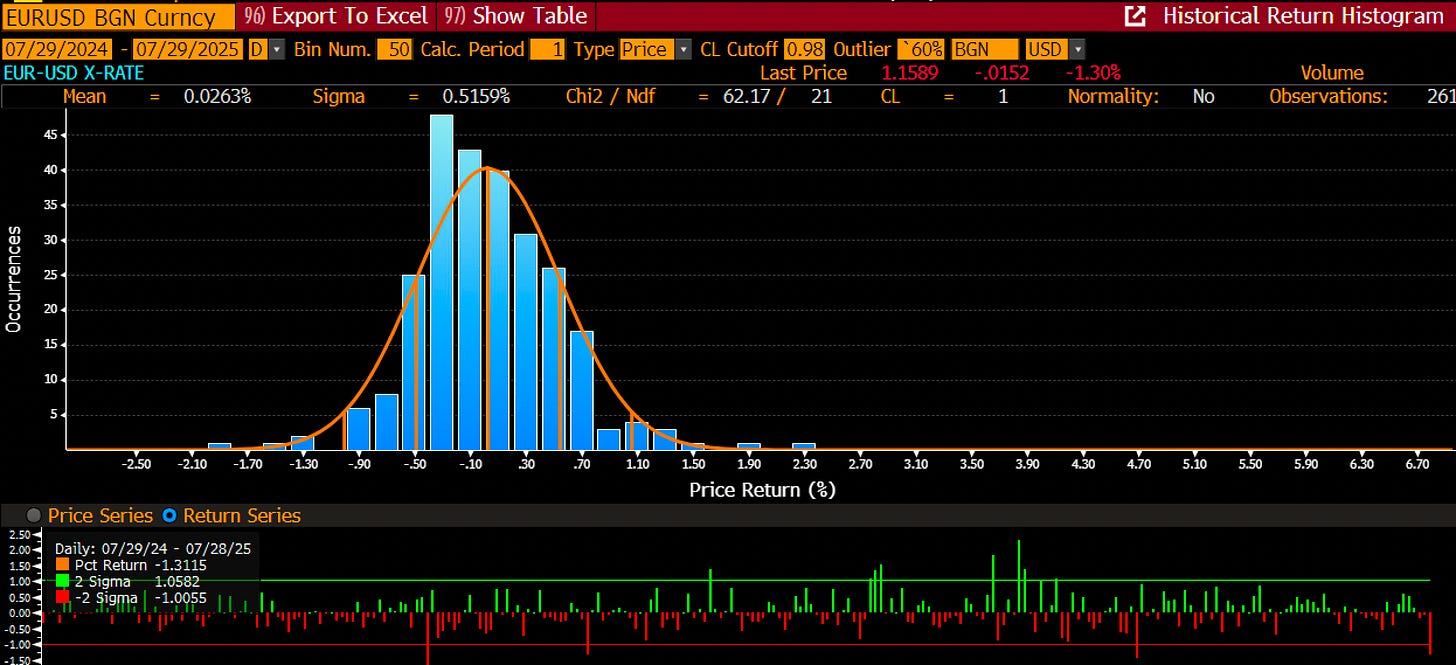1456x665 pixels.
Task: Click the start date field 07/29/2024
Action: (57, 49)
